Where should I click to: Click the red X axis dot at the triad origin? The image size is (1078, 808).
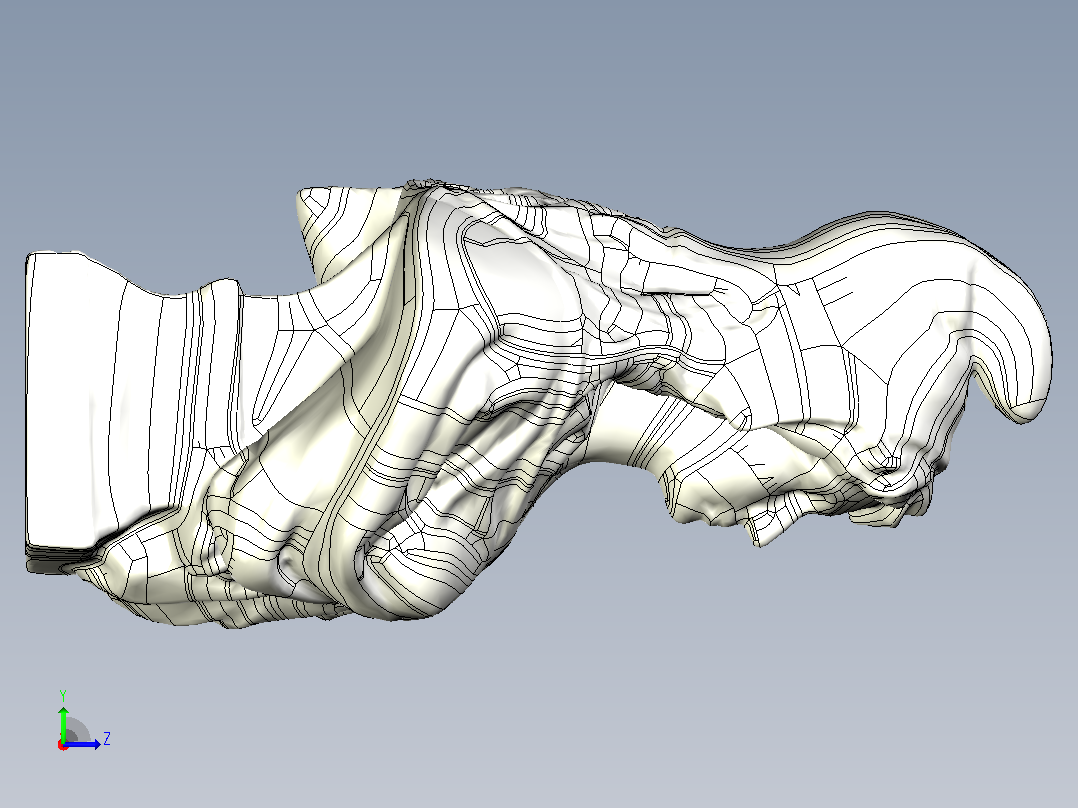pos(63,745)
